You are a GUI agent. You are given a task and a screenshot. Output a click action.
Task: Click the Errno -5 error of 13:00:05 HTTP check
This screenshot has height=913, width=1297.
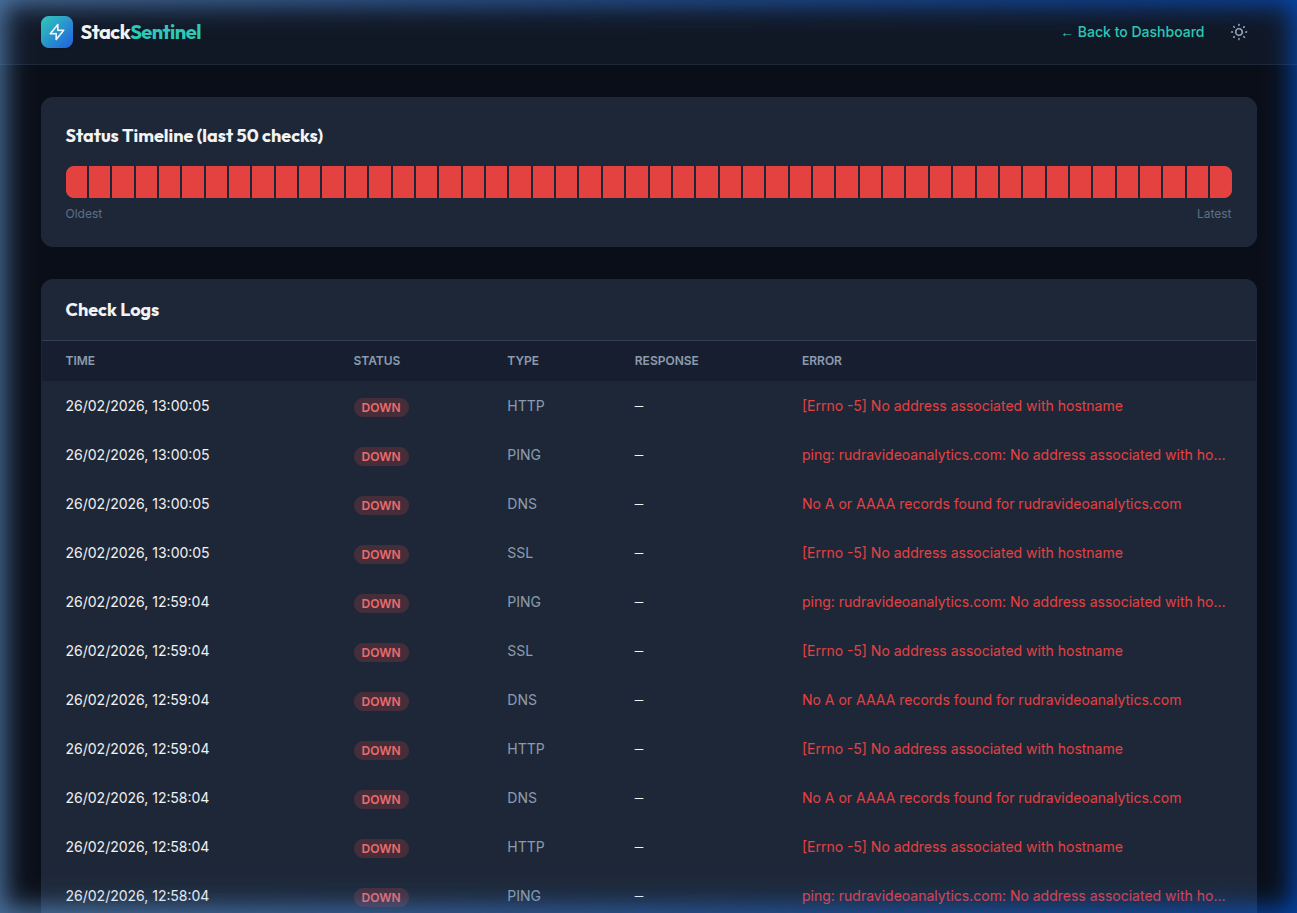[x=962, y=406]
